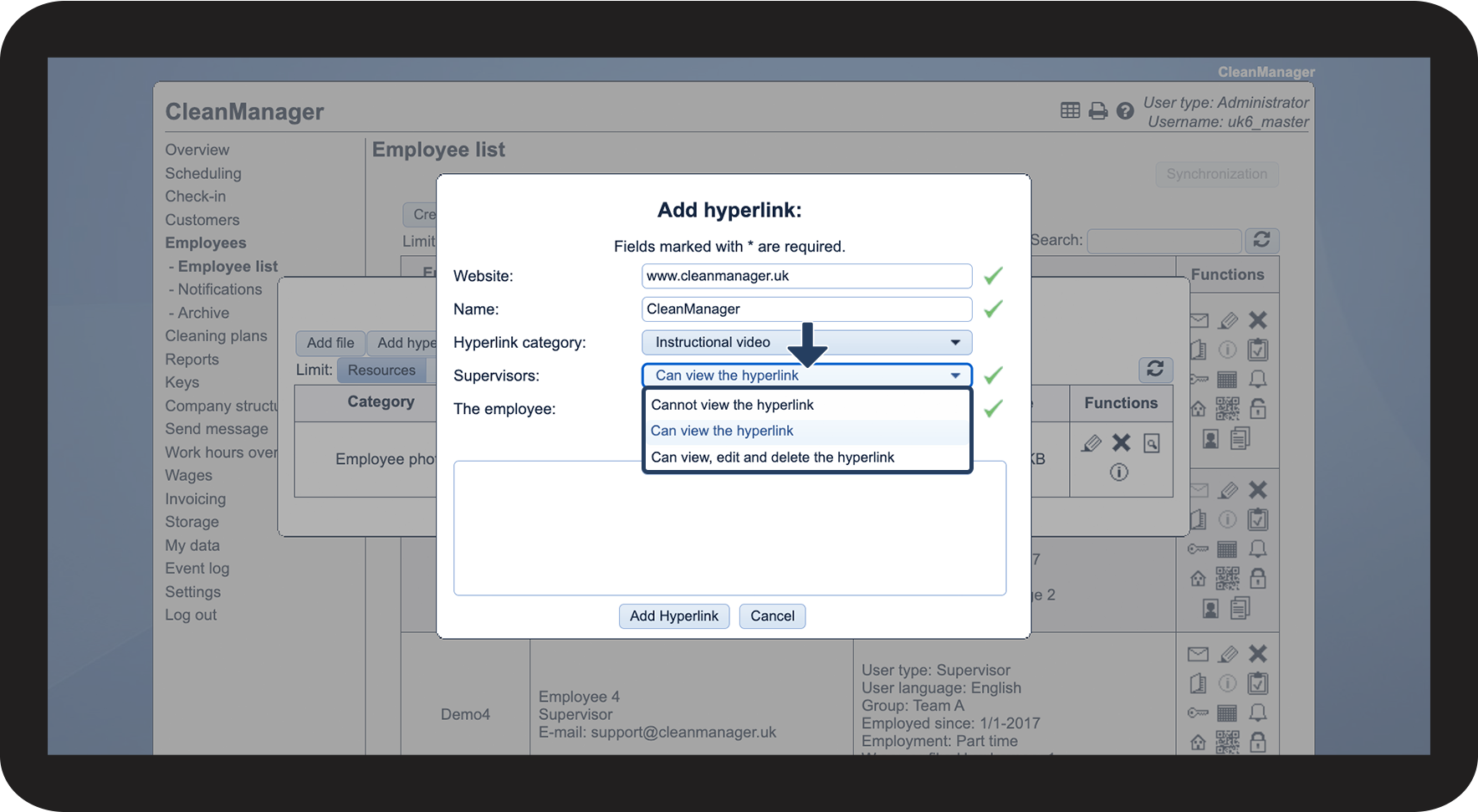Open Event log in the sidebar

[197, 569]
